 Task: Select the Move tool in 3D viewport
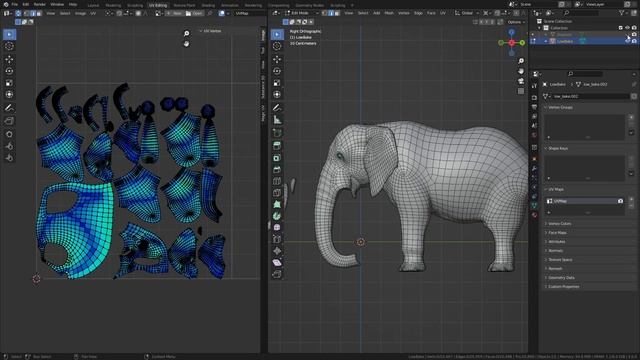(277, 59)
